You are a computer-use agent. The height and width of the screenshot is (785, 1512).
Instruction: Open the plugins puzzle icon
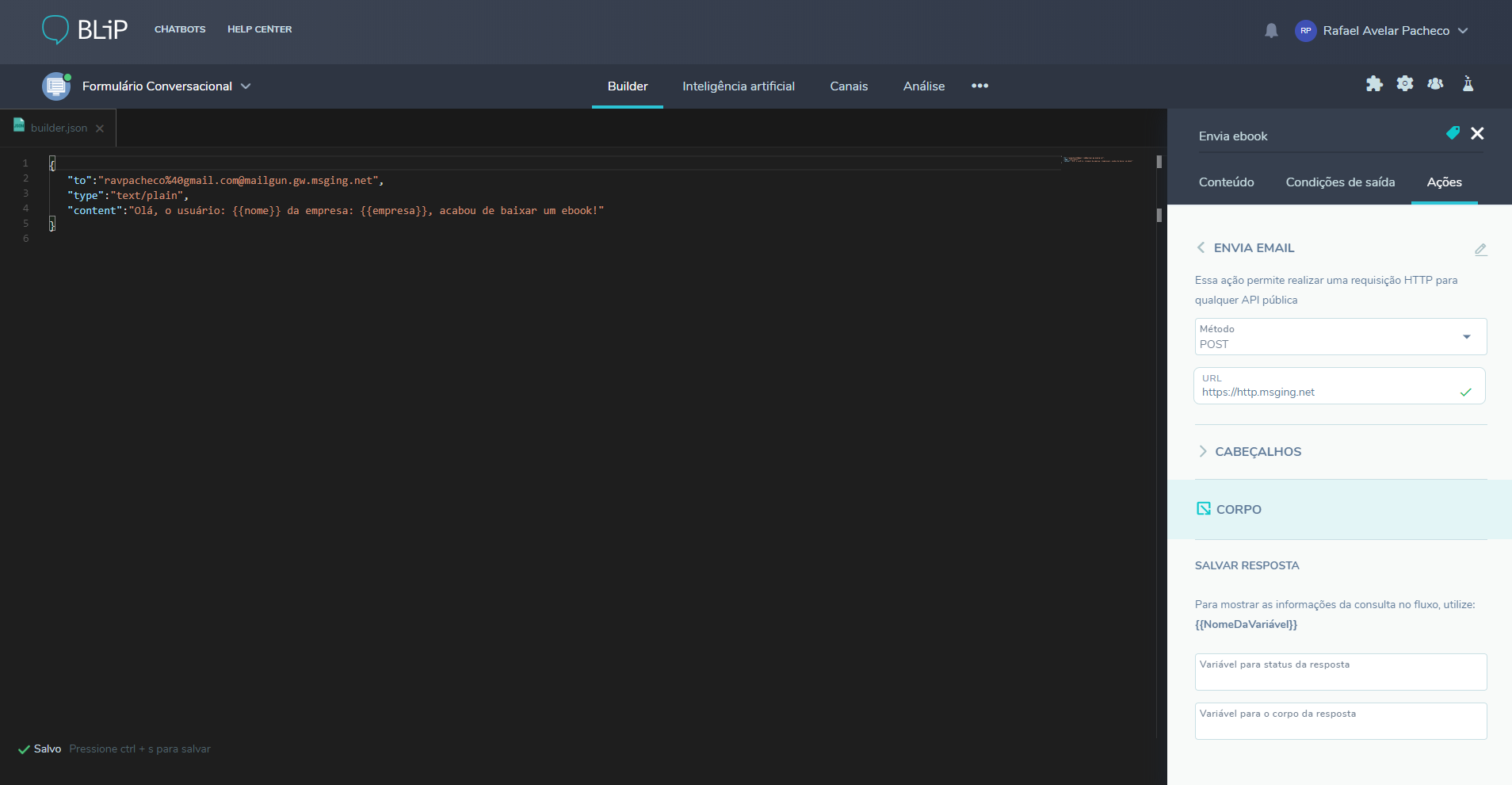tap(1374, 83)
